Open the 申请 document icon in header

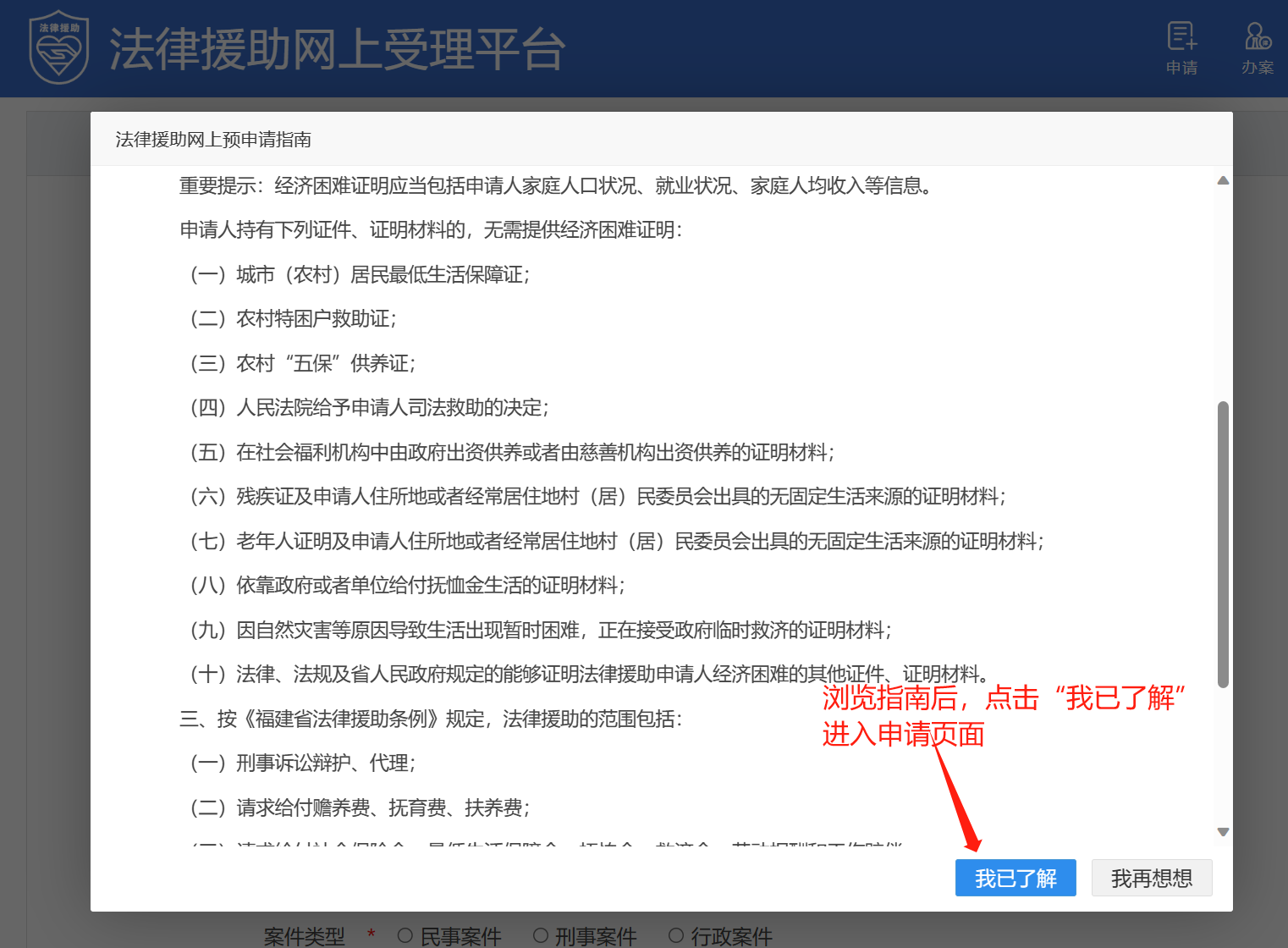pos(1181,38)
